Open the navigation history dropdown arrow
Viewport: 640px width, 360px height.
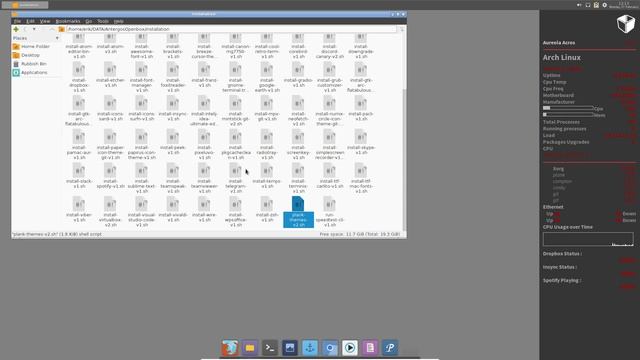(x=34, y=29)
